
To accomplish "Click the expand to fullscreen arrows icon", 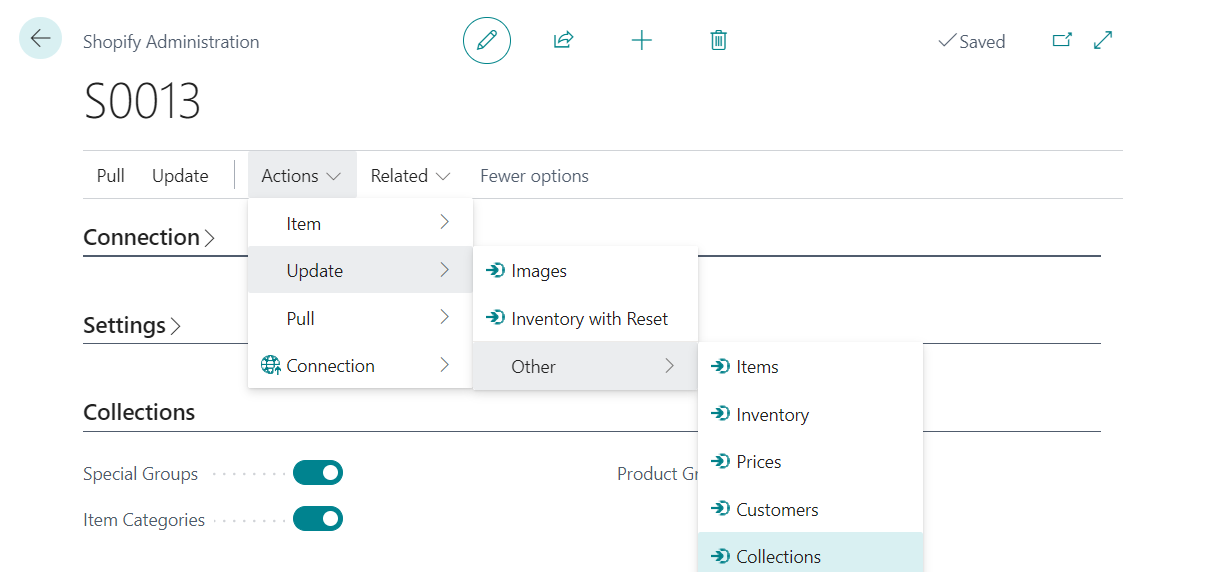I will tap(1103, 41).
